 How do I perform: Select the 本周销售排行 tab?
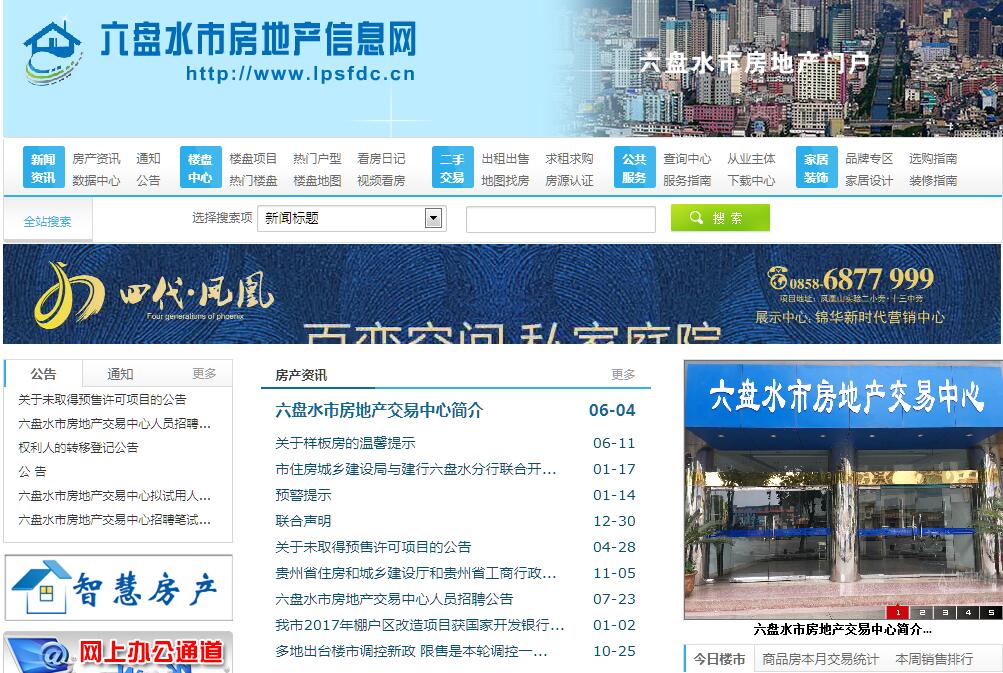click(x=935, y=659)
